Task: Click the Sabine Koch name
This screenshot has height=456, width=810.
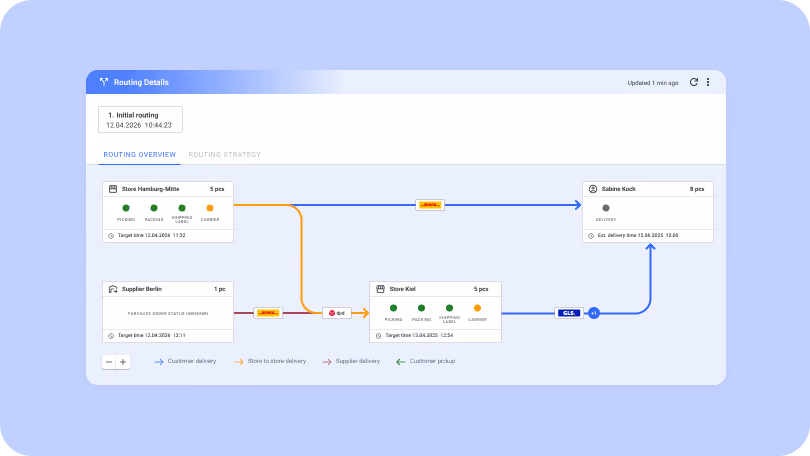Action: 618,189
